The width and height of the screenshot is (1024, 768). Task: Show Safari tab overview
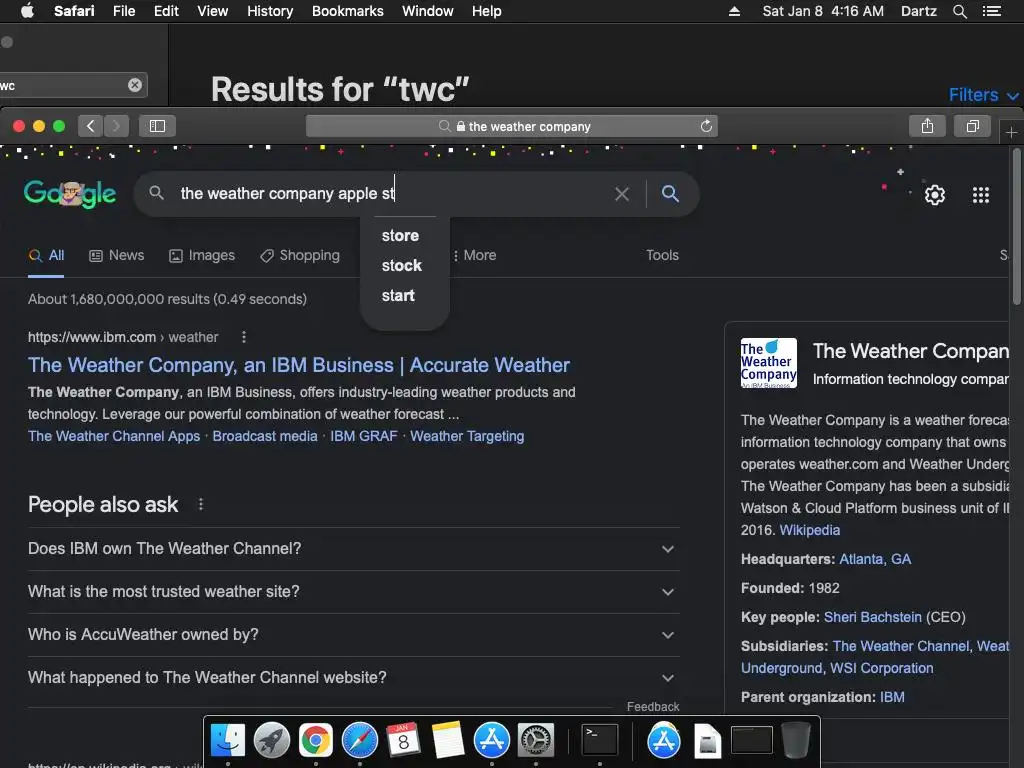pyautogui.click(x=973, y=126)
